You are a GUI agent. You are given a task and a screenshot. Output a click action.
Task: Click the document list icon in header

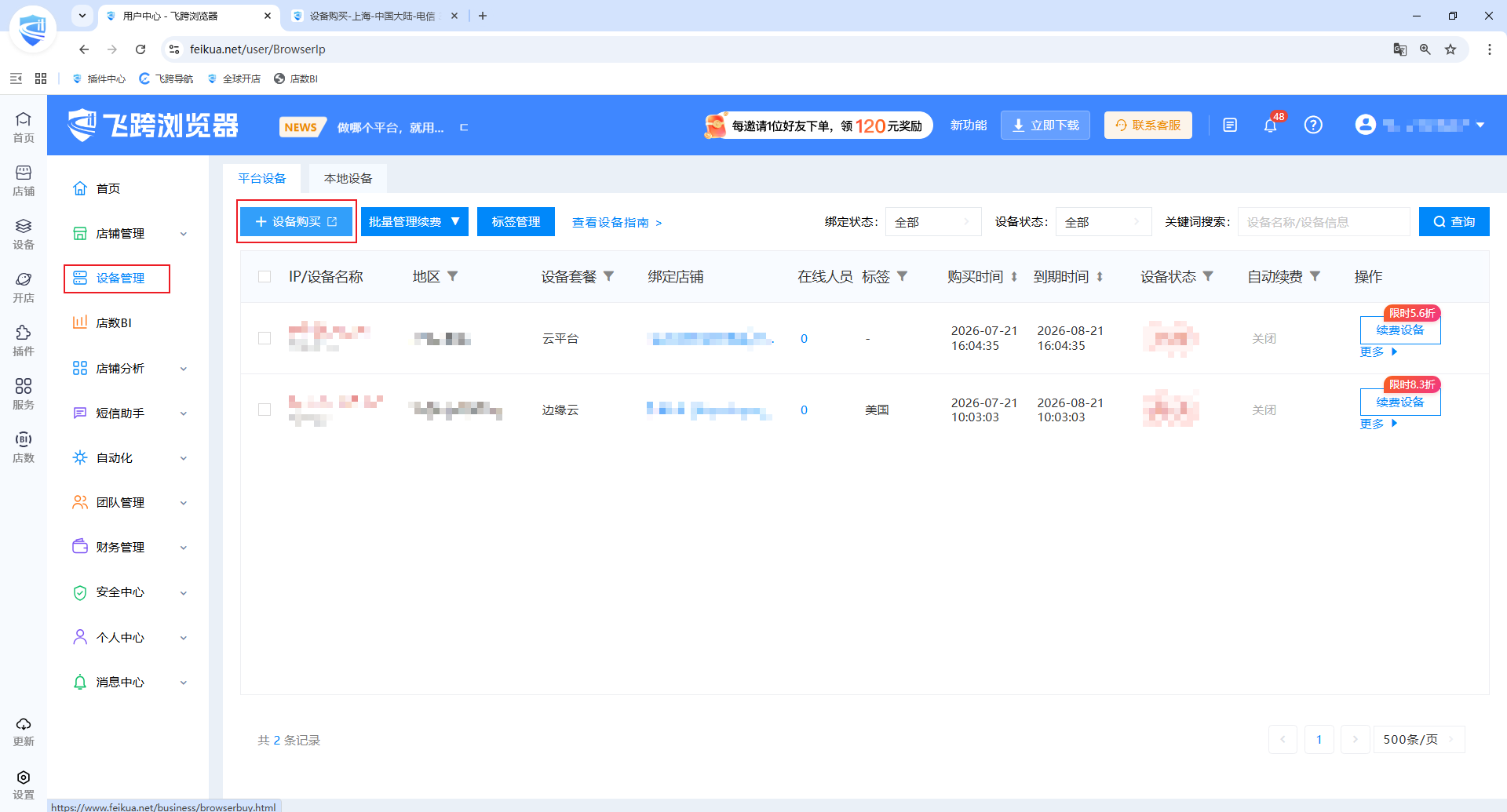click(1230, 125)
